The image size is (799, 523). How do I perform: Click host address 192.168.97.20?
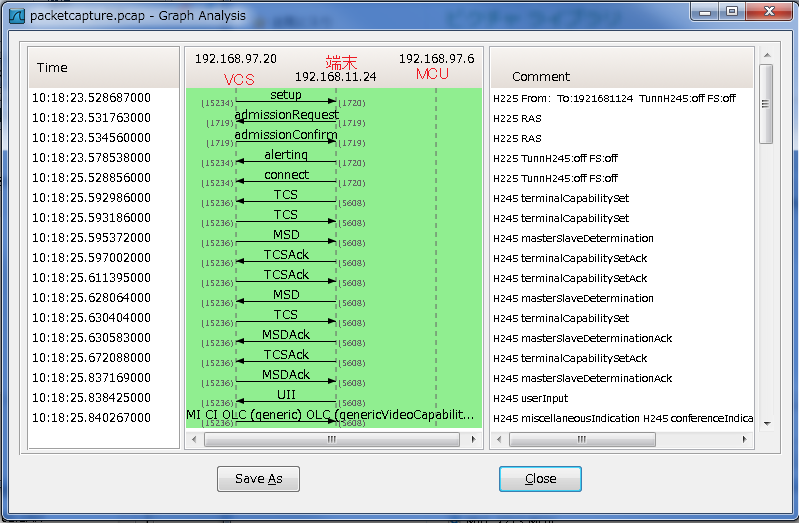tap(235, 59)
